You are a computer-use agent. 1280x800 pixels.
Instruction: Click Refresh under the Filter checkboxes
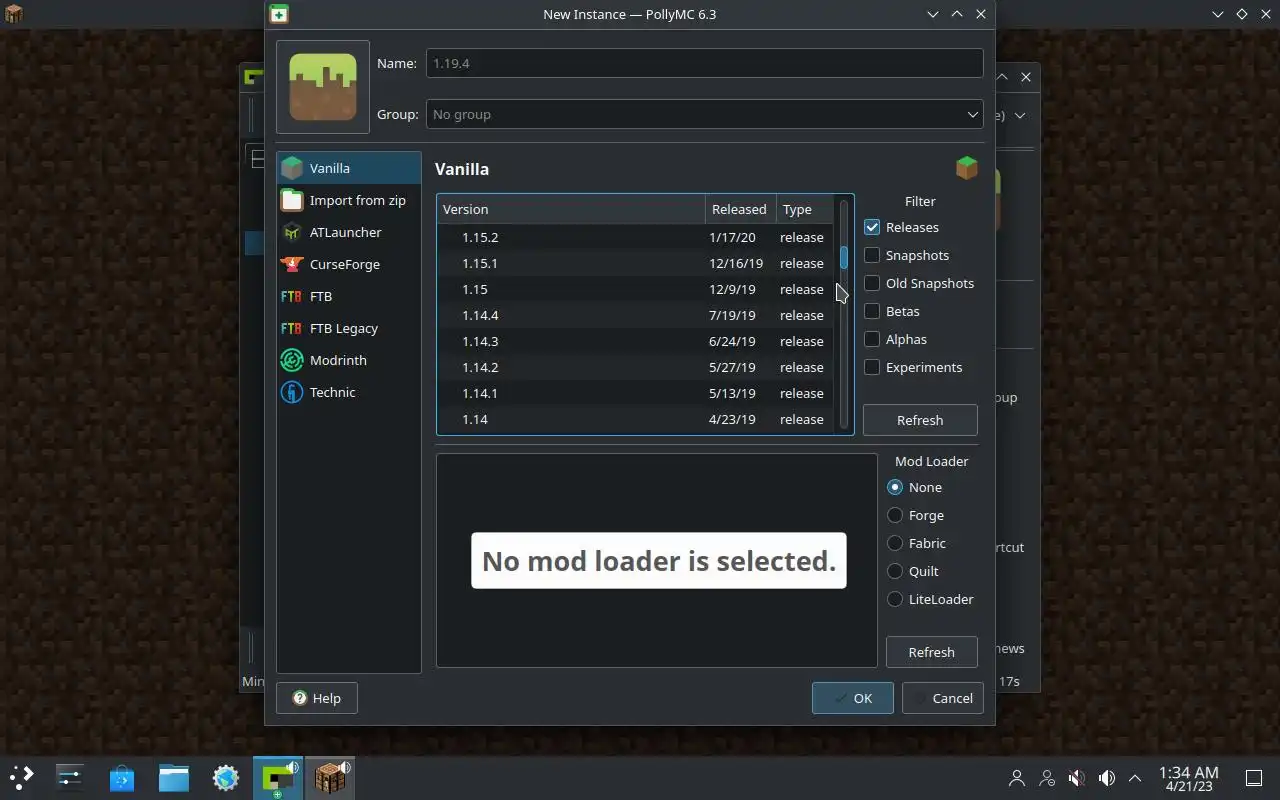(x=920, y=420)
